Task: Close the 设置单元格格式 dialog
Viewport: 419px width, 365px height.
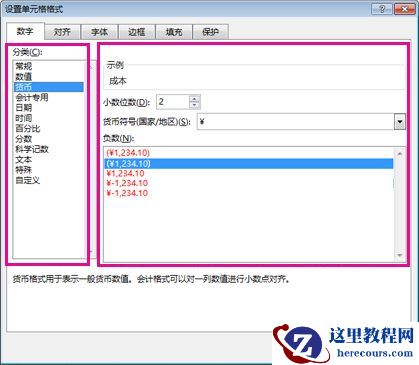Action: [x=404, y=9]
